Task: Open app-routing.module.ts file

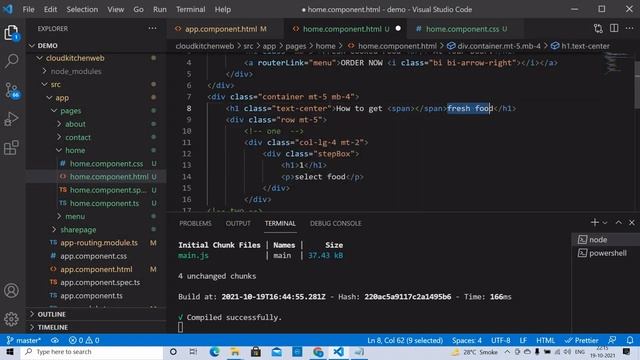Action: coord(96,242)
